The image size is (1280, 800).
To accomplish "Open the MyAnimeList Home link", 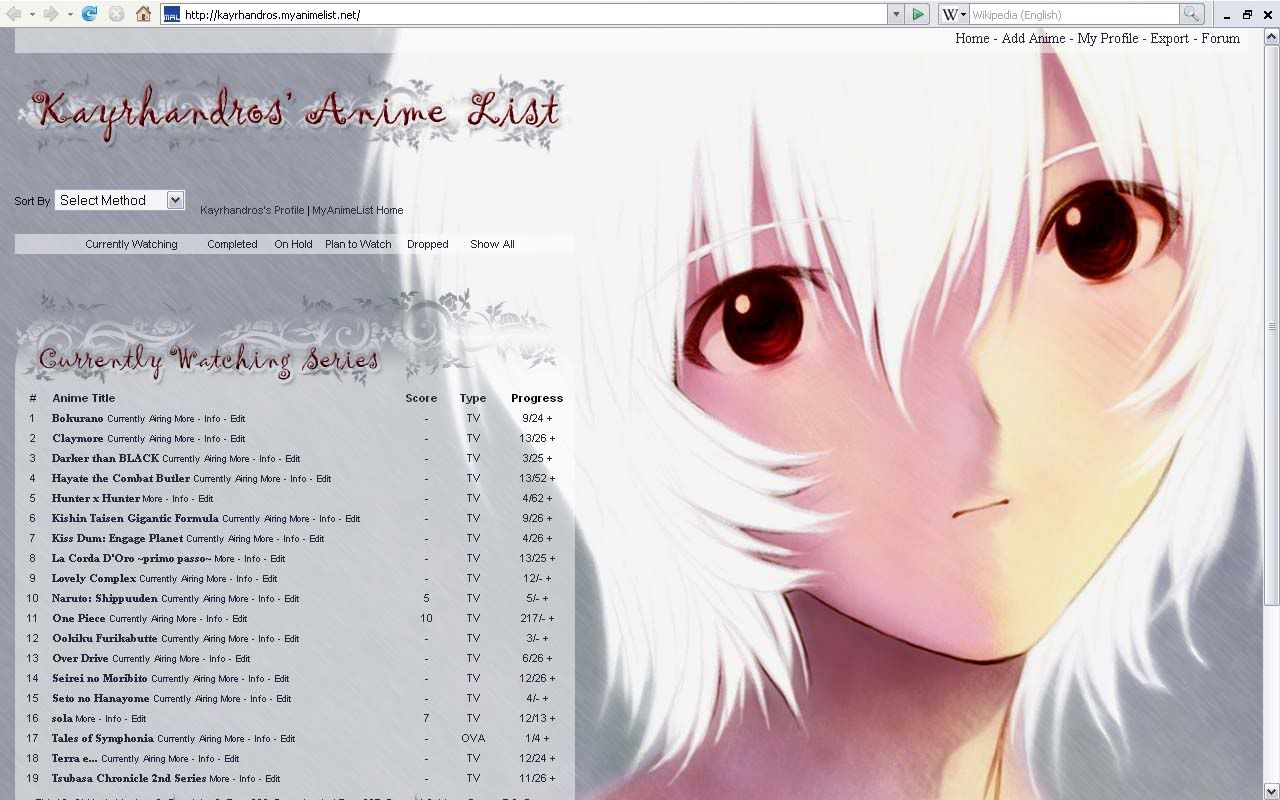I will coord(358,210).
